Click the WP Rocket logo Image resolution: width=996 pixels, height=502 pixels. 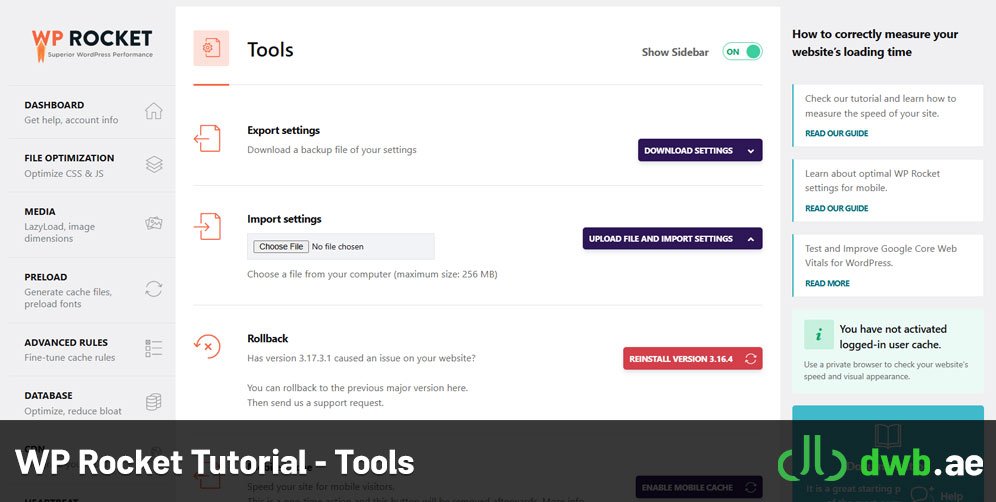[x=92, y=44]
